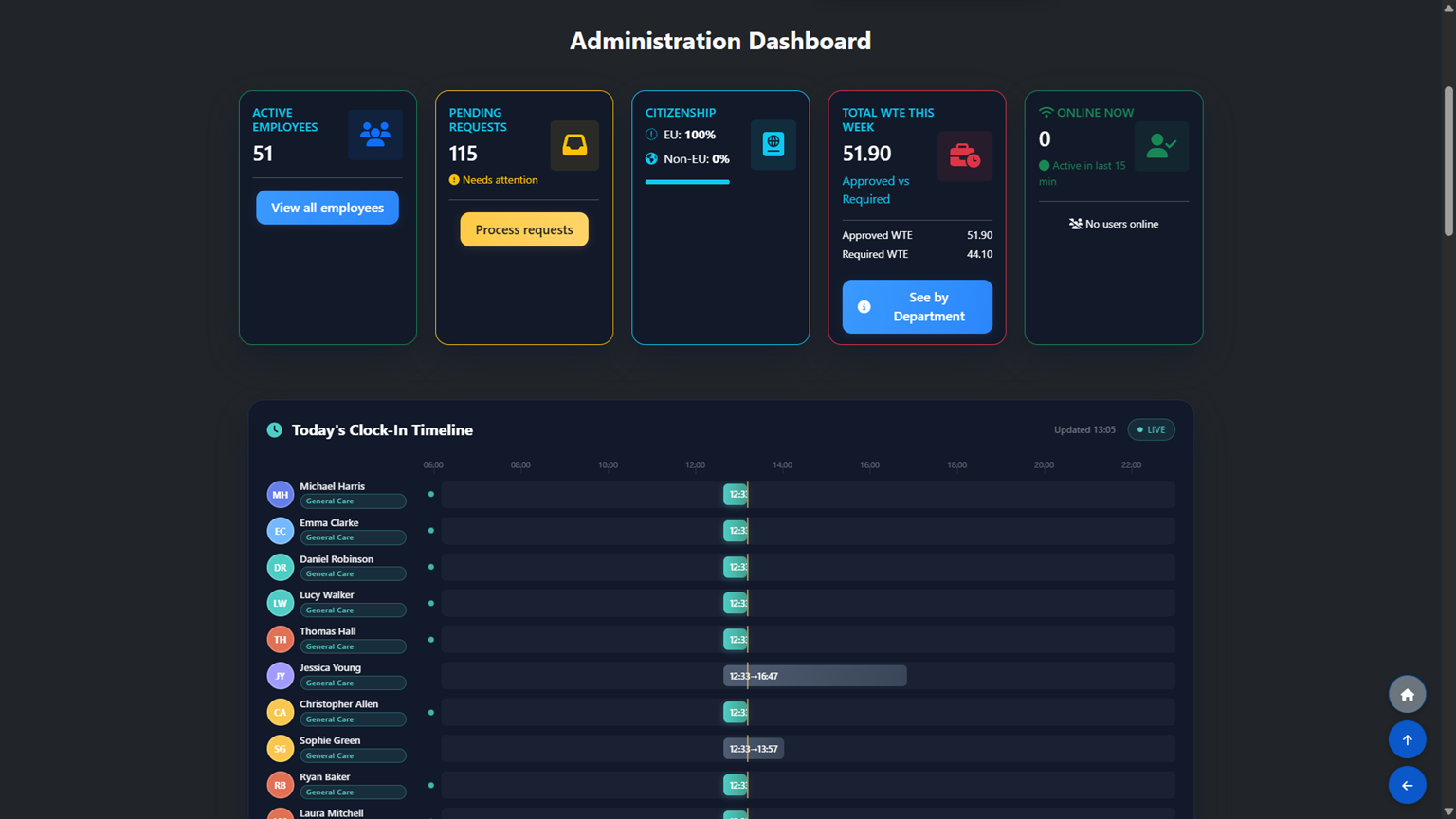Click the Process requests button

[x=524, y=229]
